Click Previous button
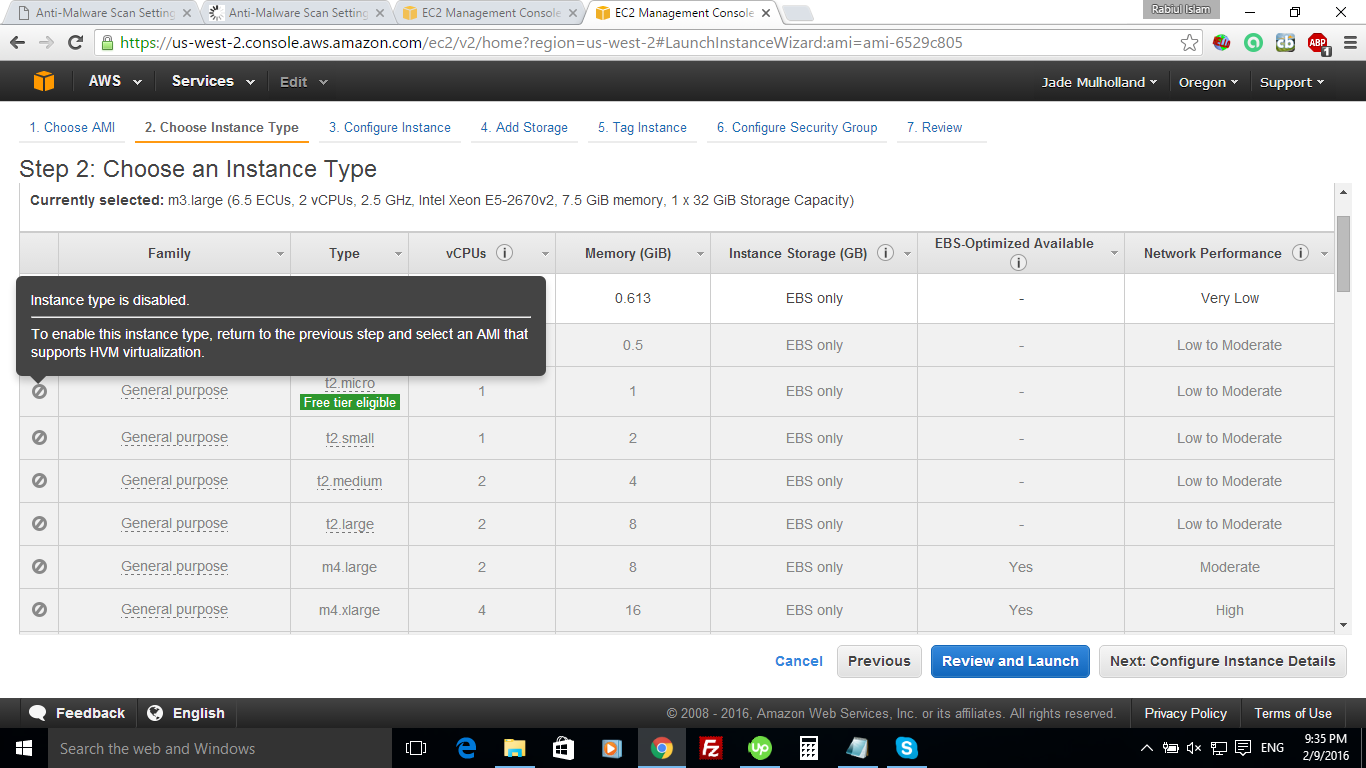 (x=879, y=661)
